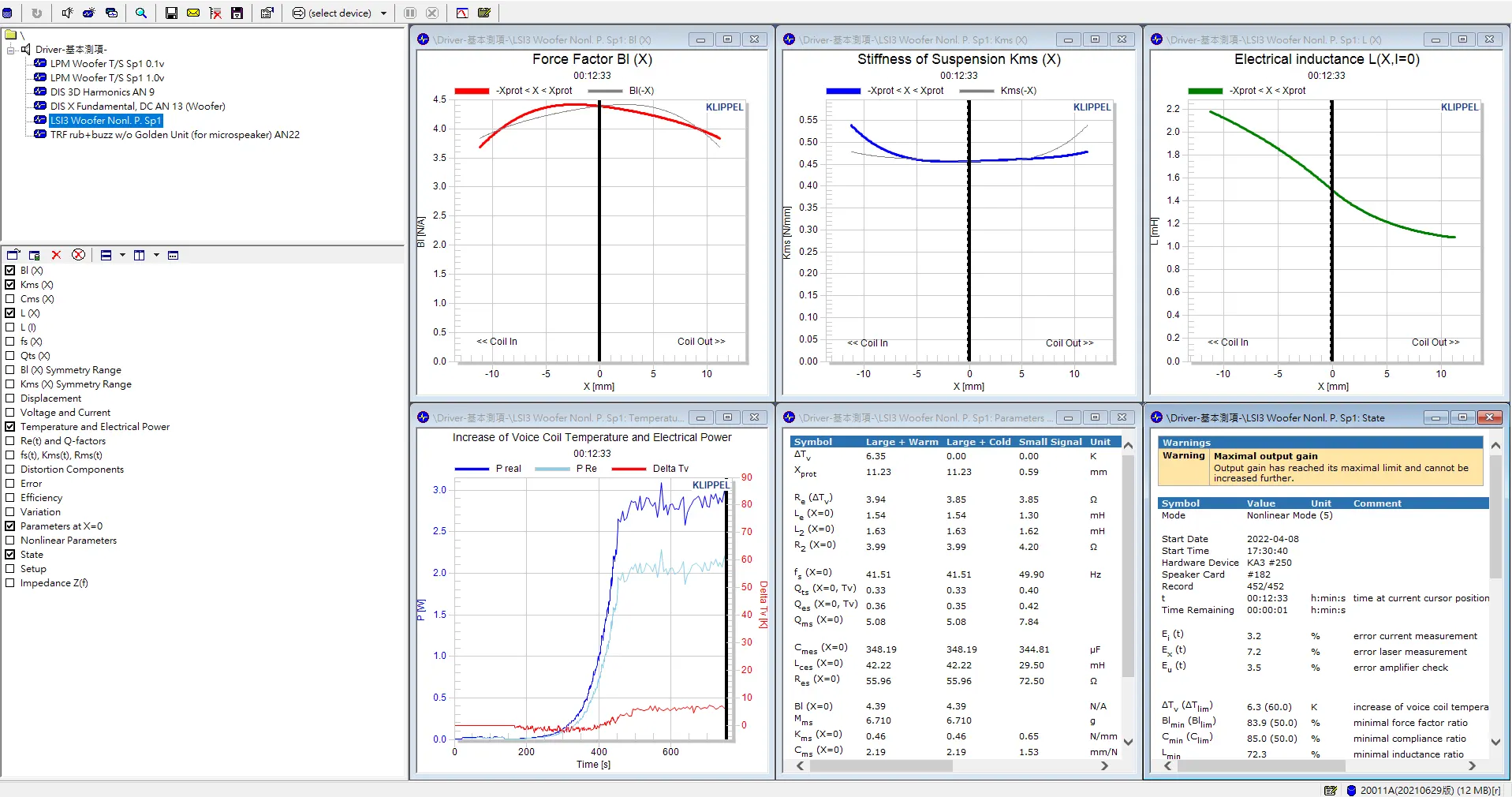The width and height of the screenshot is (1512, 797).
Task: Click the yellow envelope mail icon
Action: [x=193, y=13]
